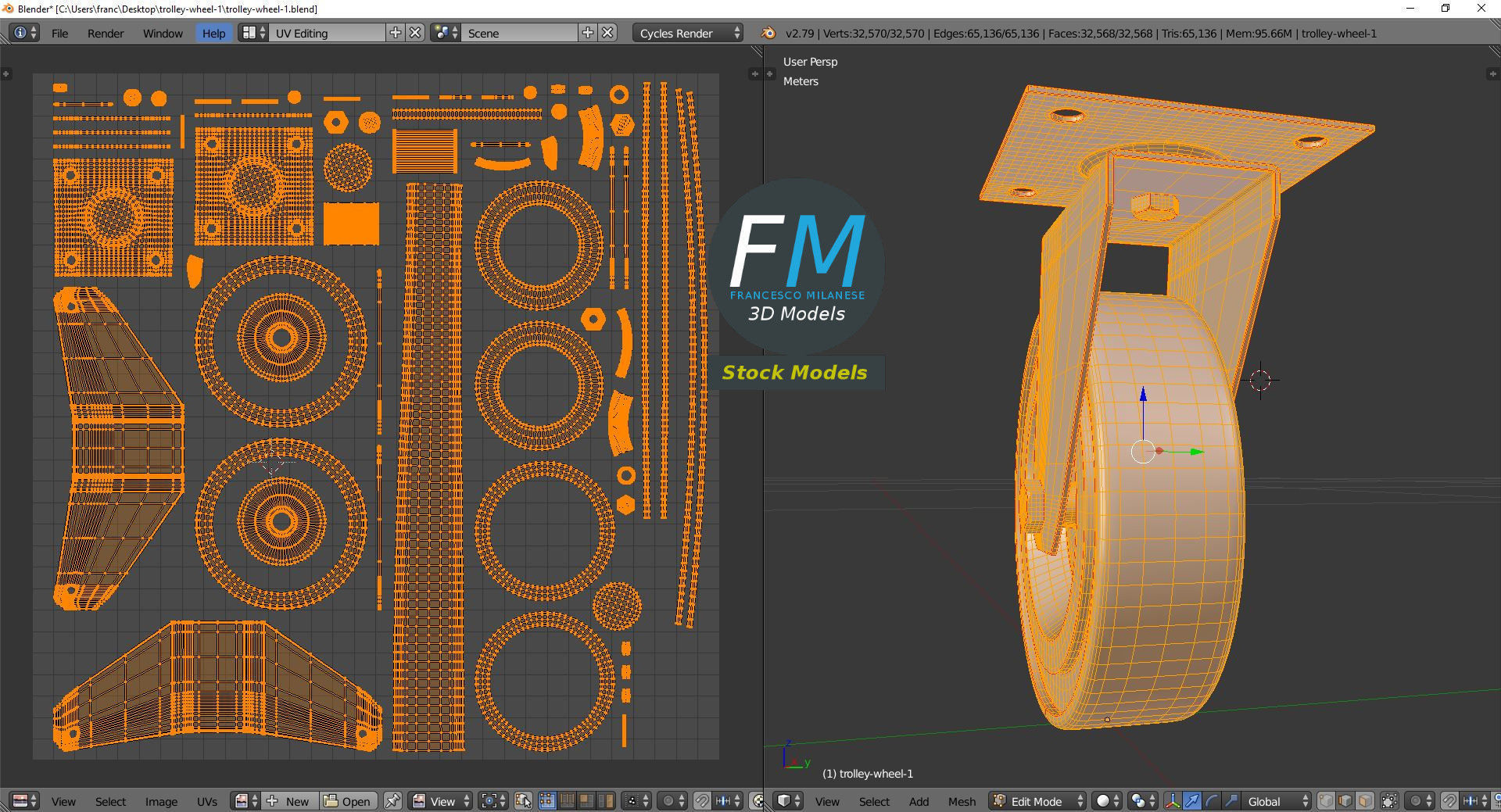The height and width of the screenshot is (812, 1501).
Task: Toggle limit selection to visible
Action: click(1389, 801)
